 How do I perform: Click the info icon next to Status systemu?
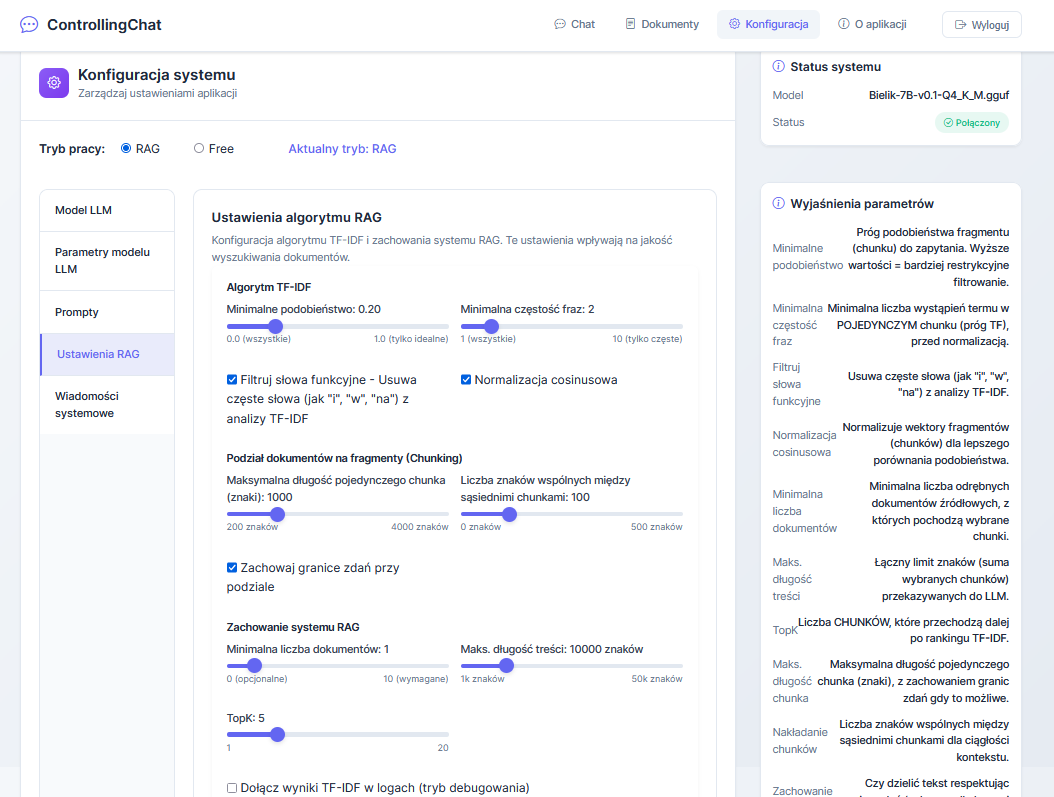tap(779, 66)
